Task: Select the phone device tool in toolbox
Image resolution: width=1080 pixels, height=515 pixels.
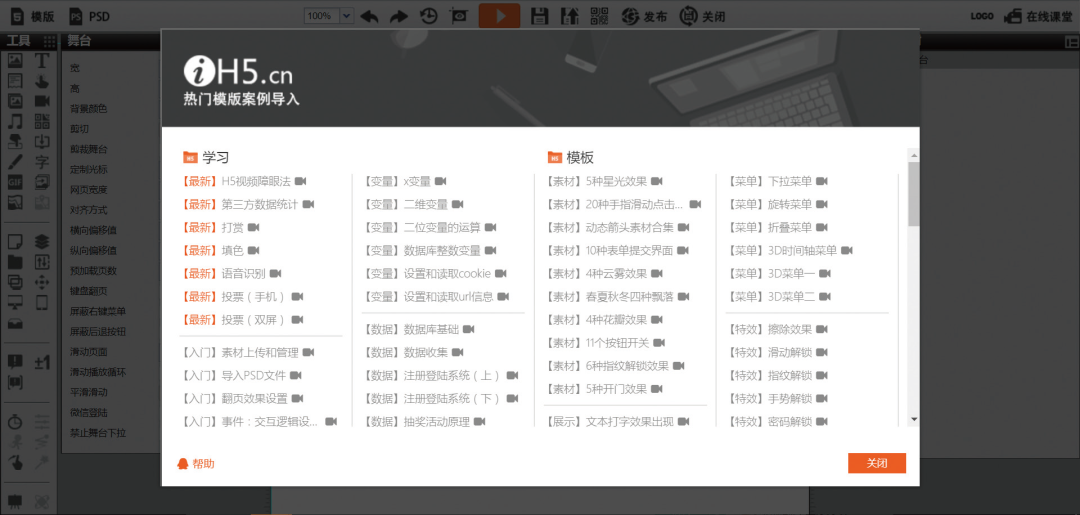Action: (x=42, y=302)
